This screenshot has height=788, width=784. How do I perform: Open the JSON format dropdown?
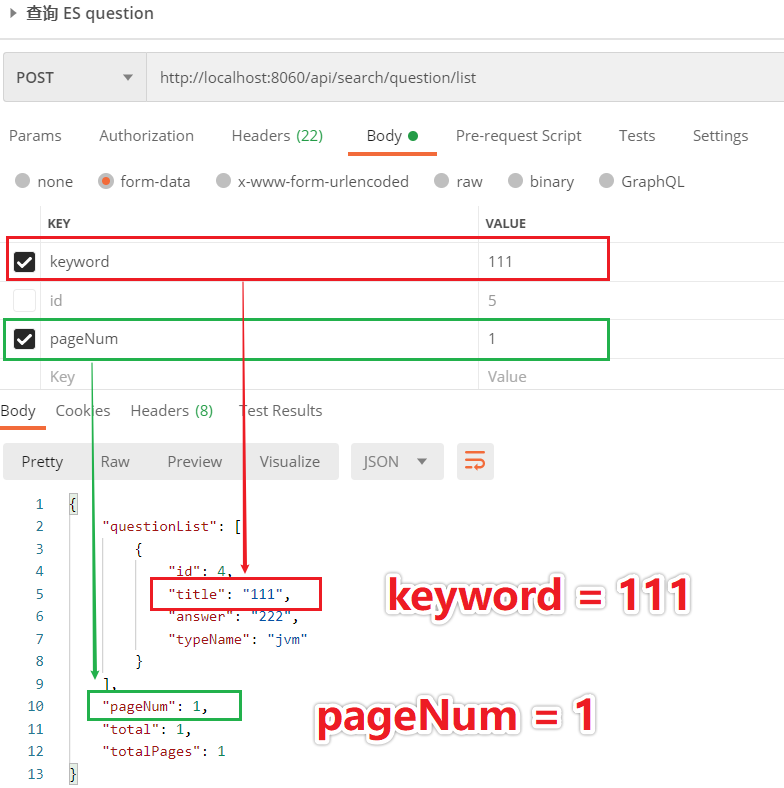(x=395, y=461)
